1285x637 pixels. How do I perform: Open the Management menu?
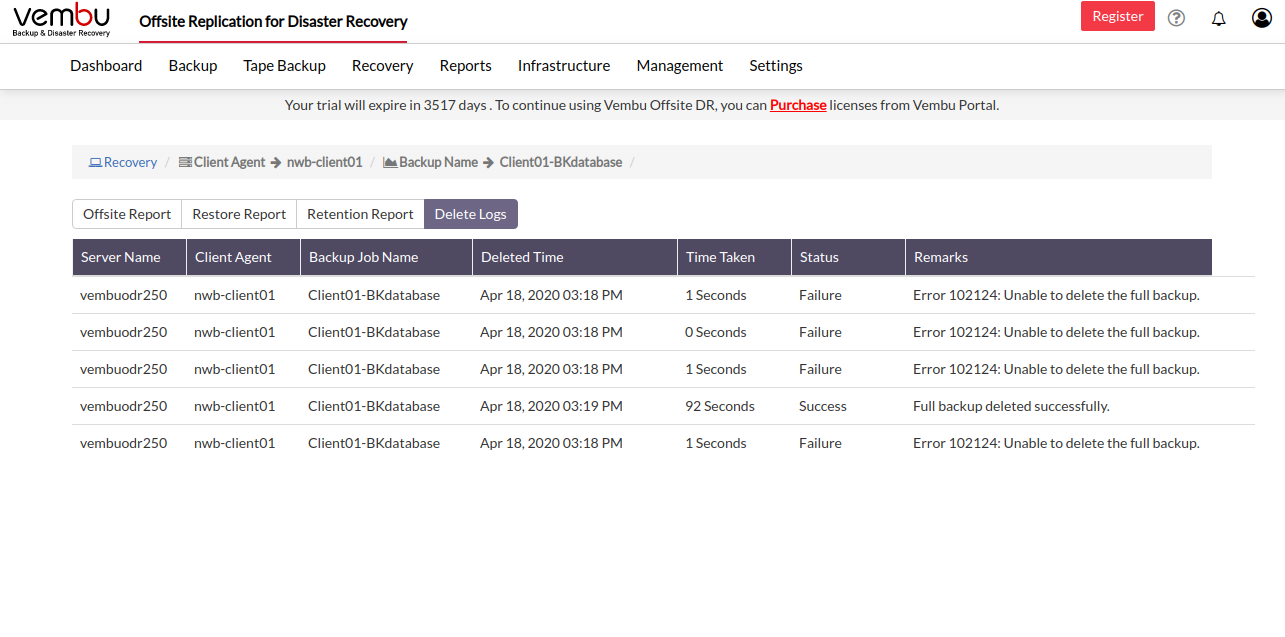tap(680, 66)
